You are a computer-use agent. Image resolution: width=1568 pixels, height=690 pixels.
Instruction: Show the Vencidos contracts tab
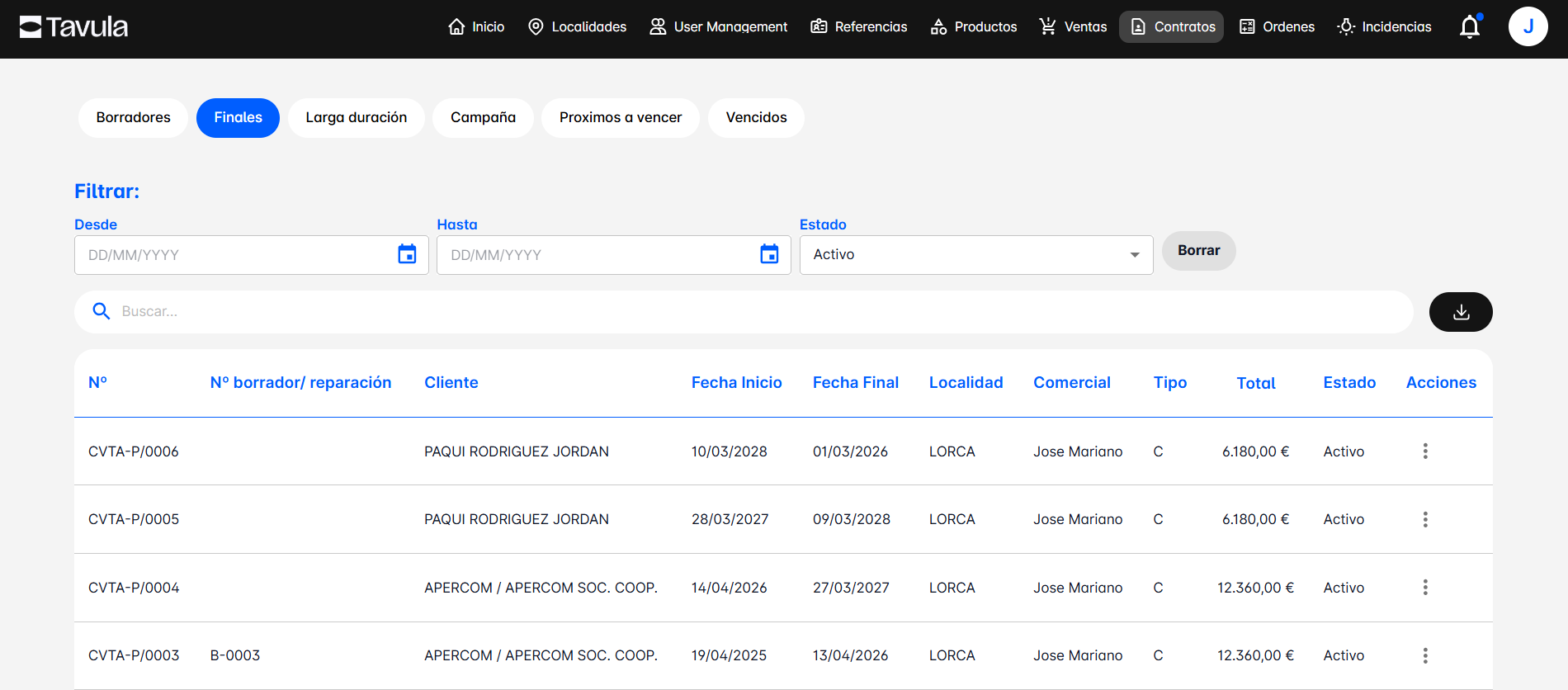756,118
